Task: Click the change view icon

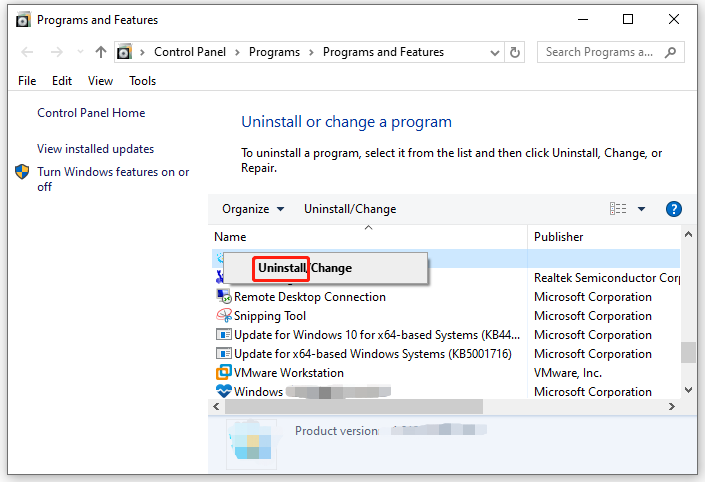Action: [x=618, y=209]
